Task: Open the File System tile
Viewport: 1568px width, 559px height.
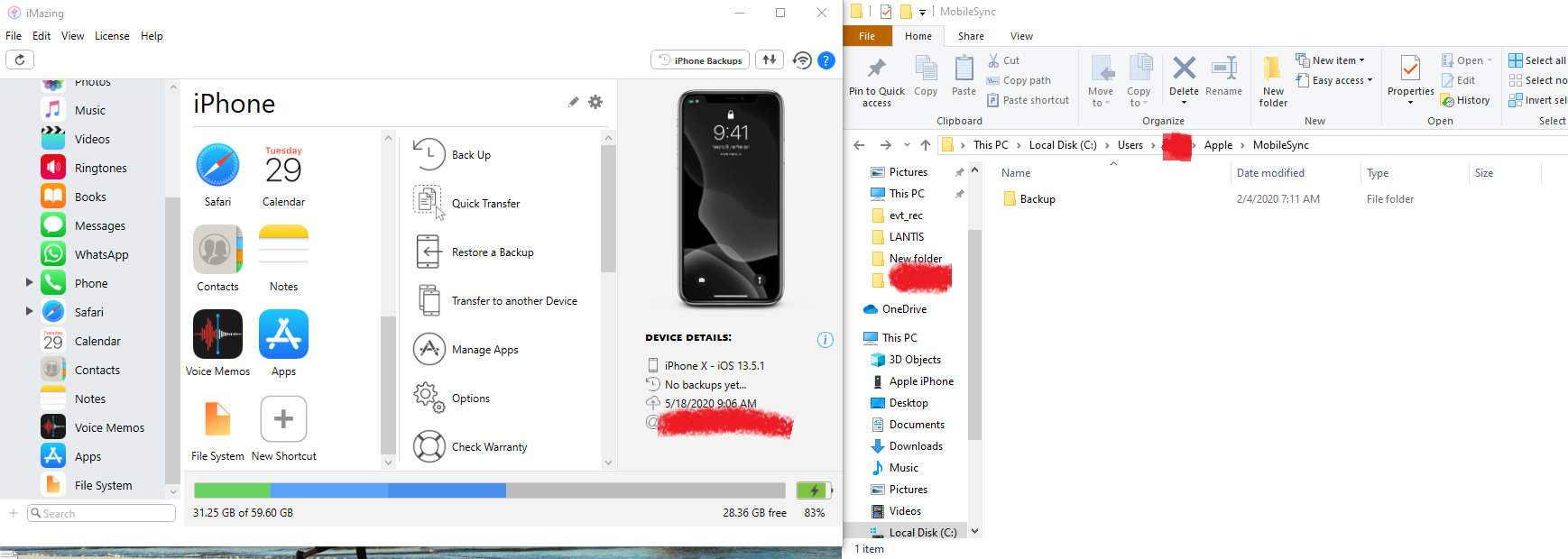Action: (x=217, y=429)
